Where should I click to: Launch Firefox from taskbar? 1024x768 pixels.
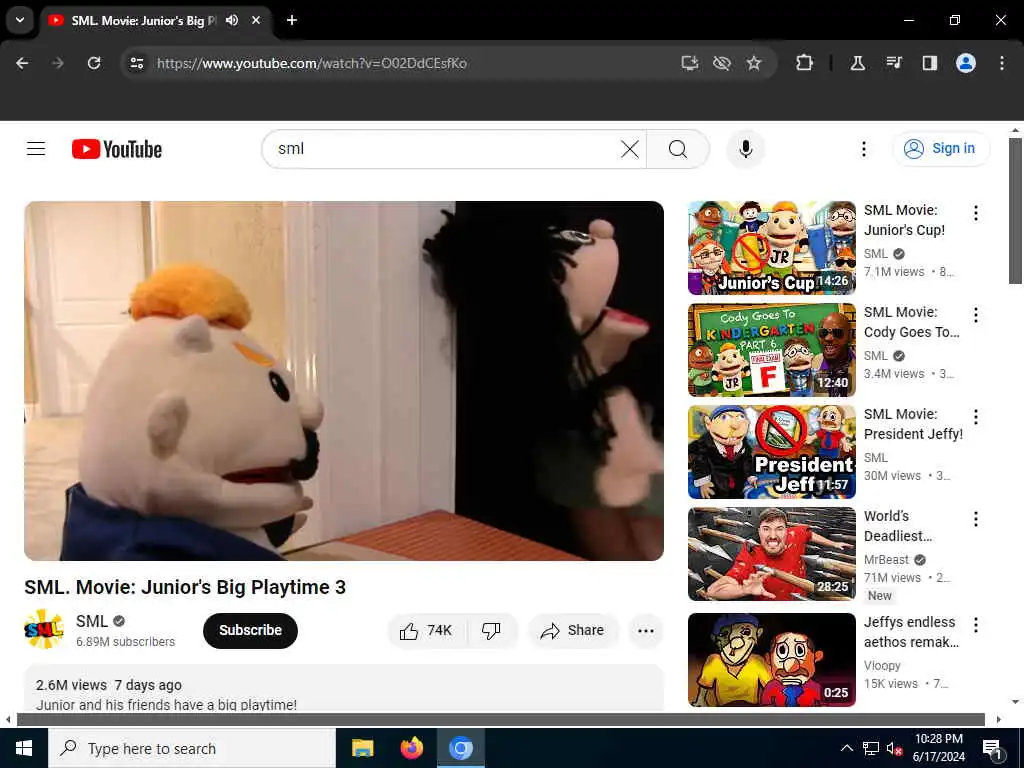pyautogui.click(x=411, y=748)
